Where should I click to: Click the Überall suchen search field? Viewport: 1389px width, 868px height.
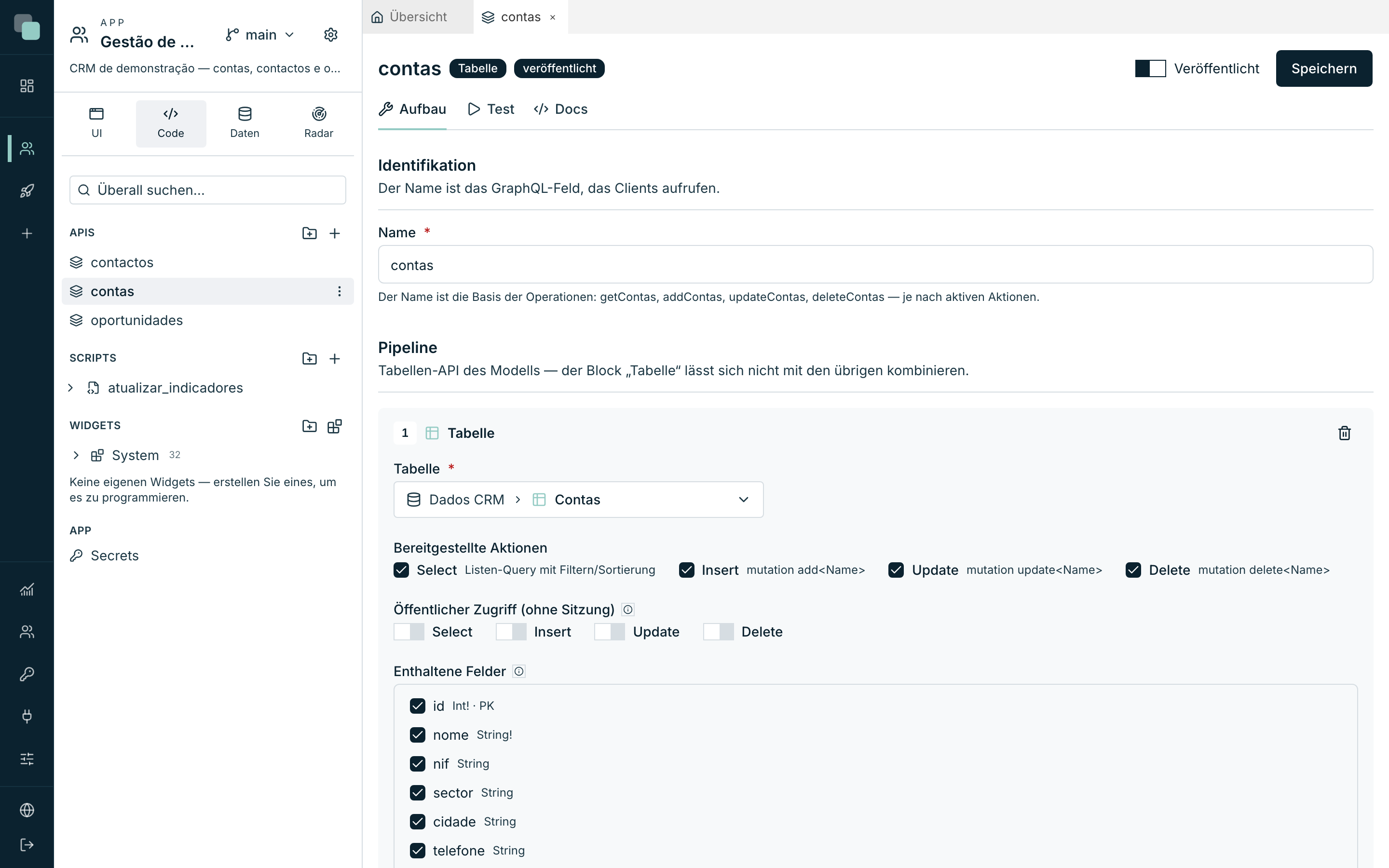[208, 190]
